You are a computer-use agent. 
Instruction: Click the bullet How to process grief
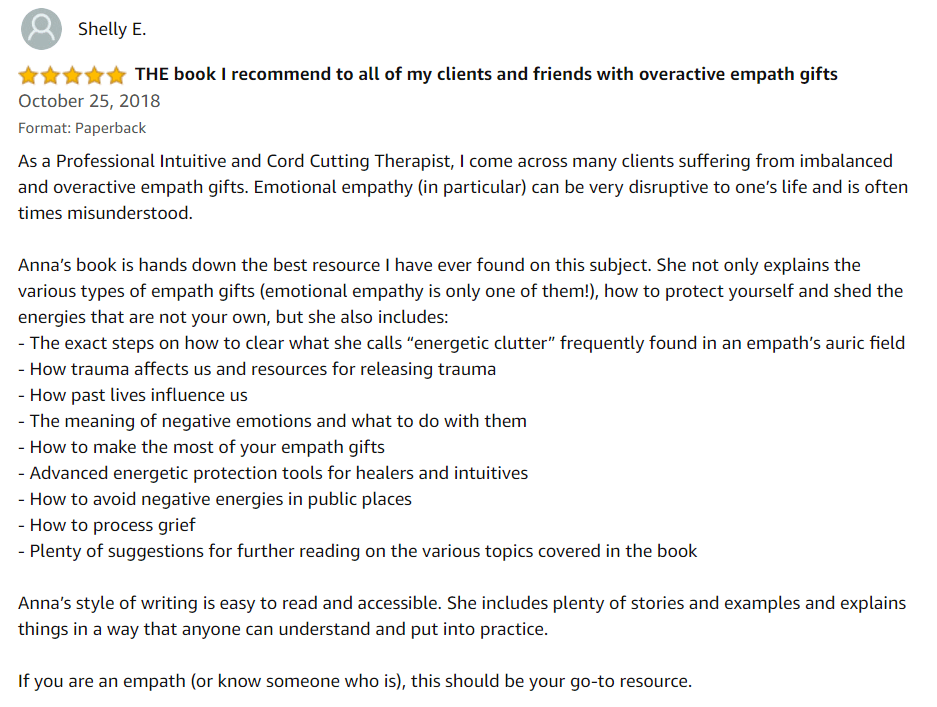107,525
